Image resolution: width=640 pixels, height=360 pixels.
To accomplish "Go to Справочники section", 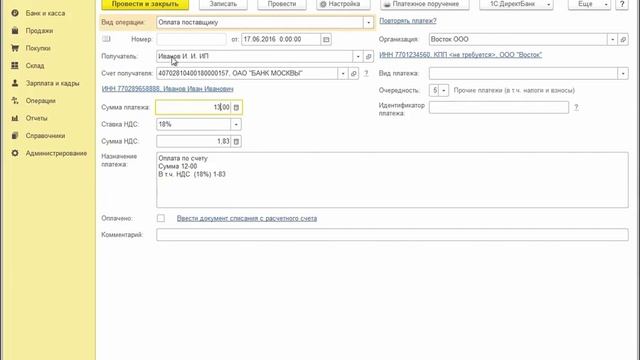I will (x=45, y=136).
